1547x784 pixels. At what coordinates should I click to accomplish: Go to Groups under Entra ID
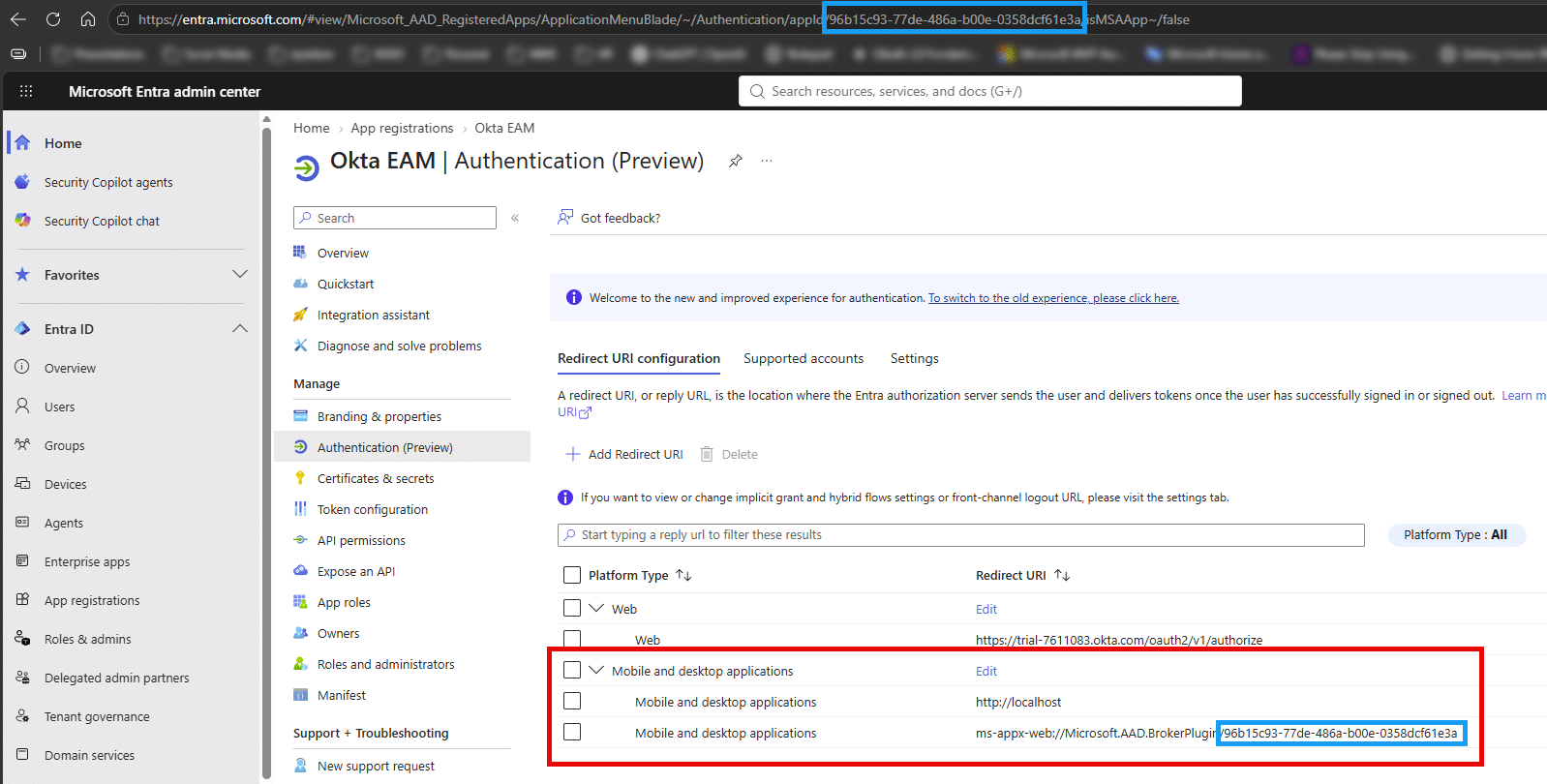(x=64, y=445)
